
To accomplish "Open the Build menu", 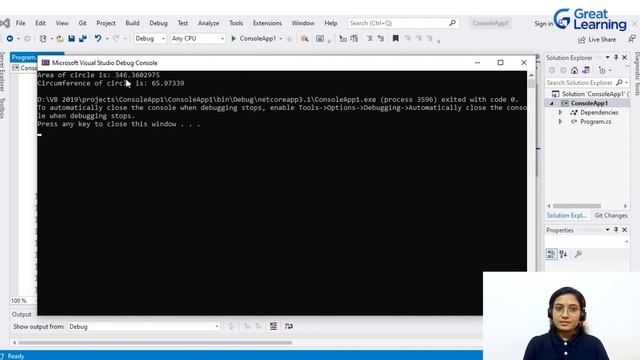I will [132, 23].
